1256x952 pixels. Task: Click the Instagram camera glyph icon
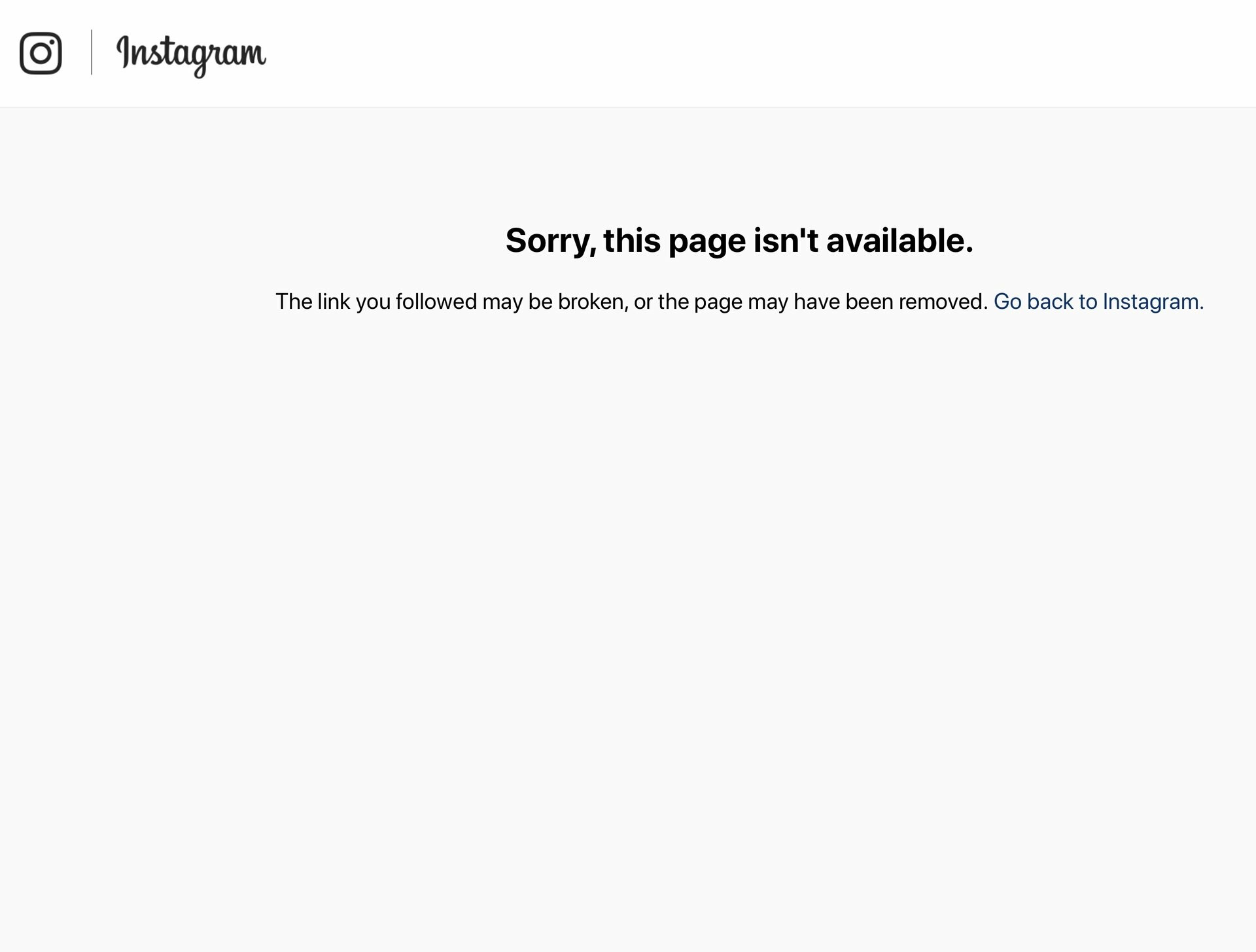(41, 53)
